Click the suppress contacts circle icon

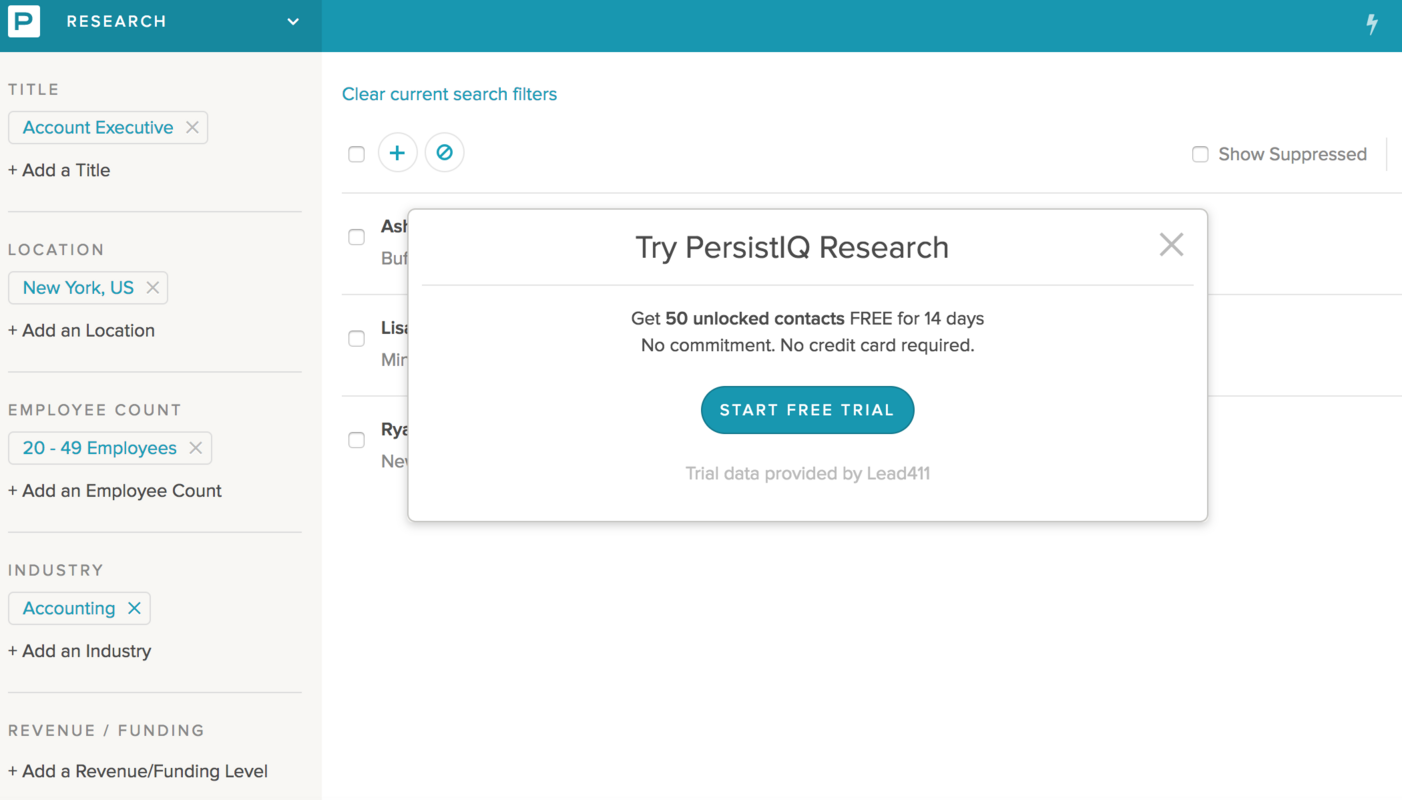[x=444, y=152]
